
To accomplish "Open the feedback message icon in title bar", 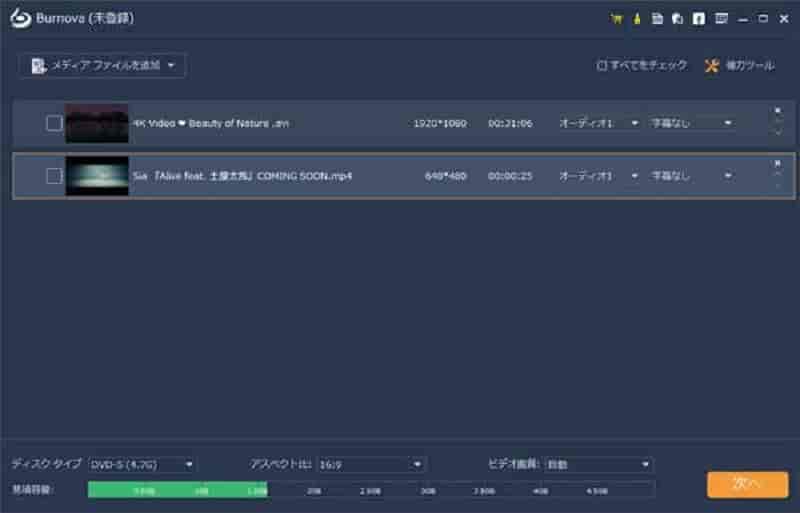I will pos(720,18).
